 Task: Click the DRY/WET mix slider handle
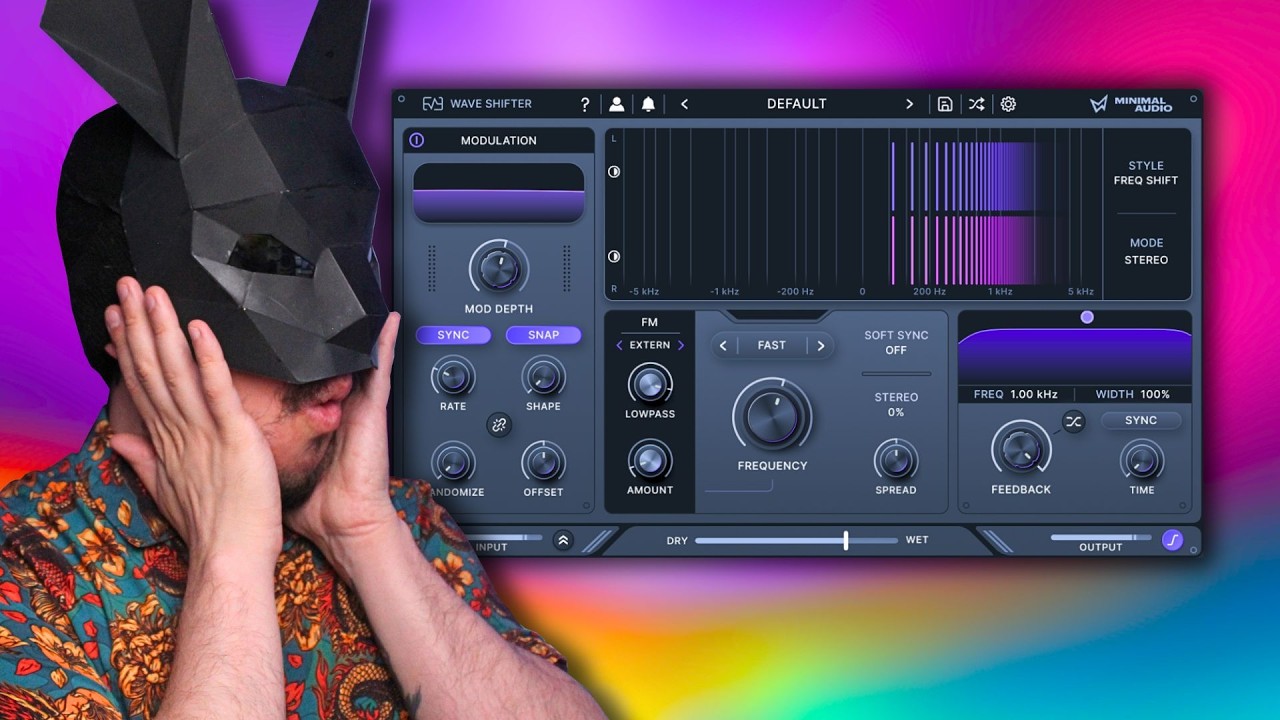(846, 540)
